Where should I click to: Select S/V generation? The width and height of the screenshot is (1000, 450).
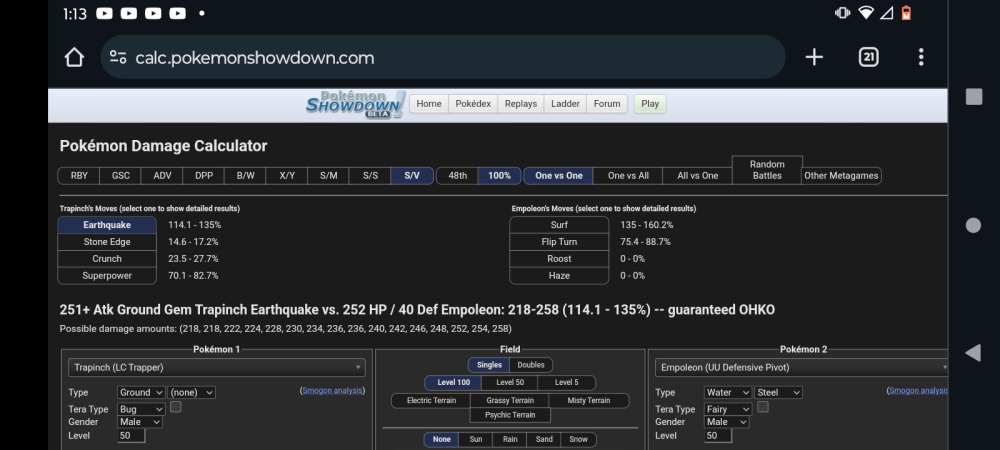click(x=412, y=176)
